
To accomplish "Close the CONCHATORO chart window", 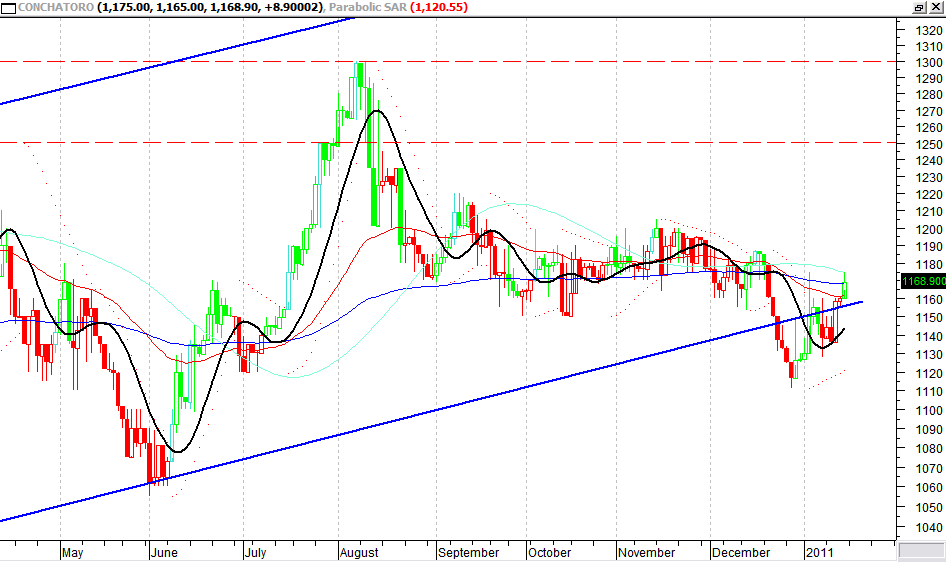I will tap(936, 7).
